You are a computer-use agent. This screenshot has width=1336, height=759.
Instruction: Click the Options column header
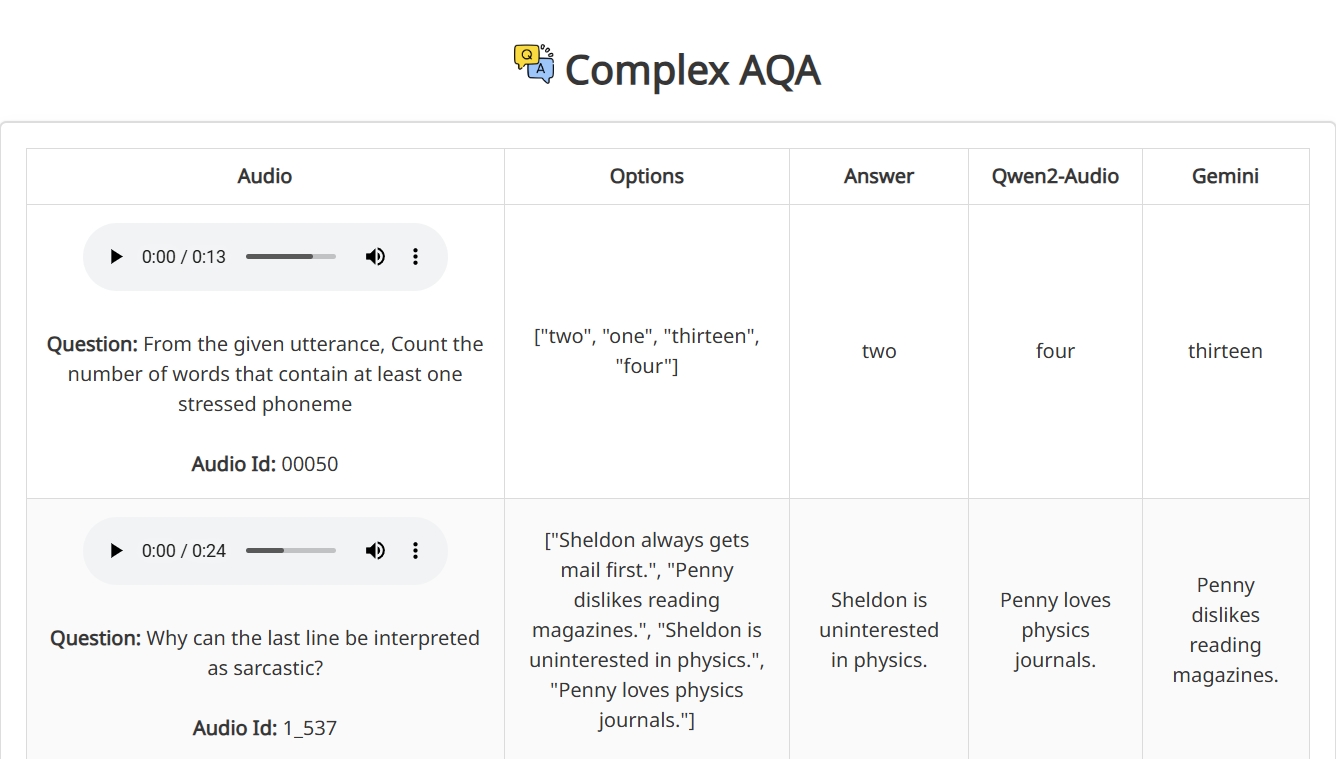pos(647,176)
